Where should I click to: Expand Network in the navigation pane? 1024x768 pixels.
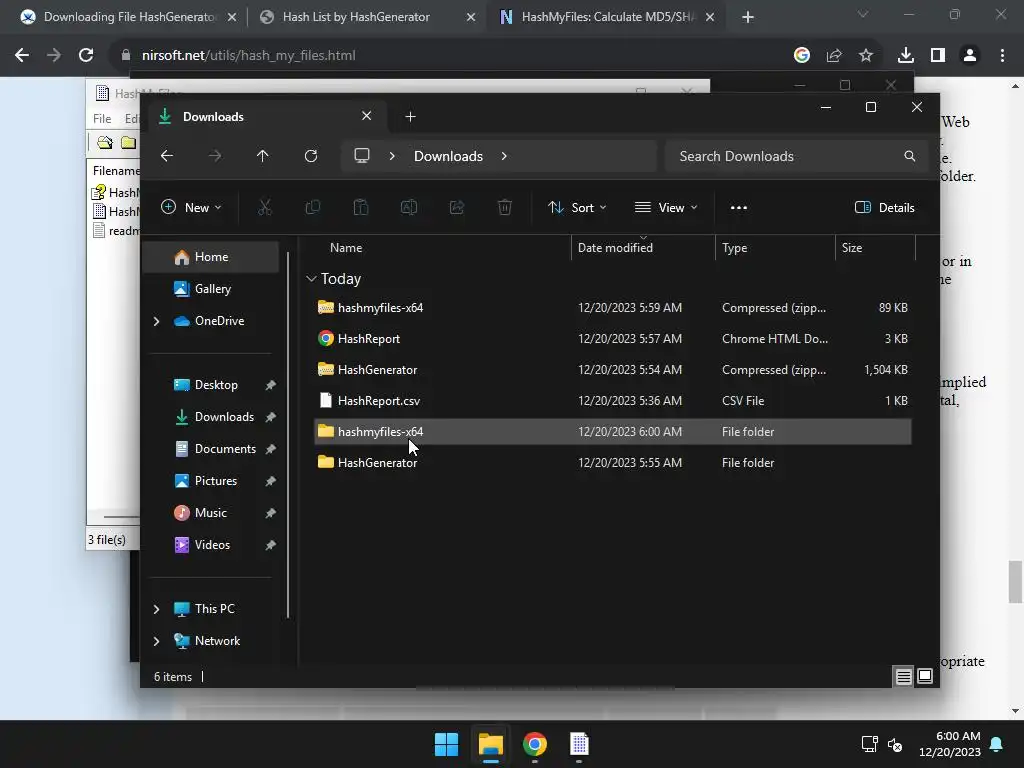click(x=156, y=641)
